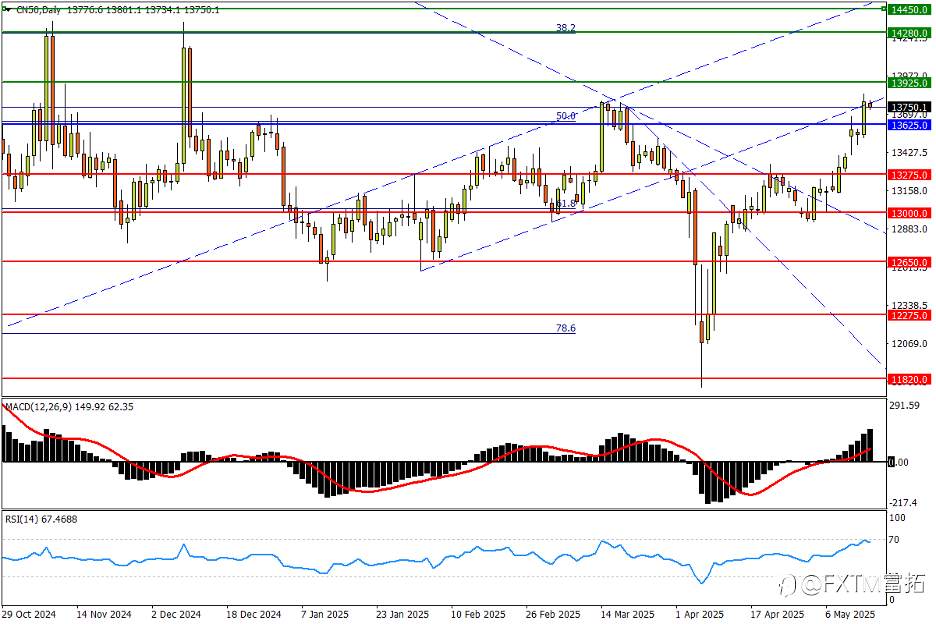Click the 14280.0 green price label
Image resolution: width=936 pixels, height=624 pixels.
909,33
